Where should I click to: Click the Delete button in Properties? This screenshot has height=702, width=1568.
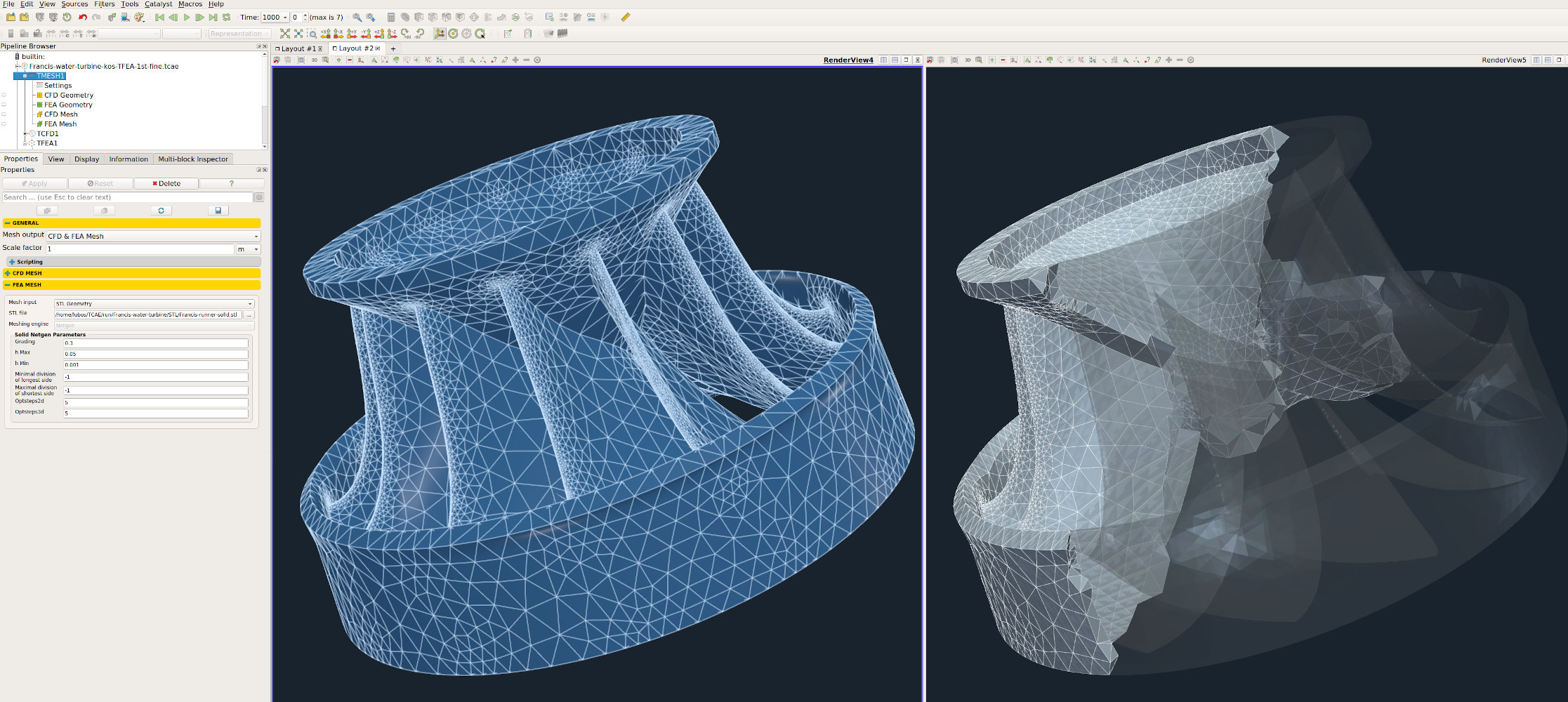click(166, 184)
